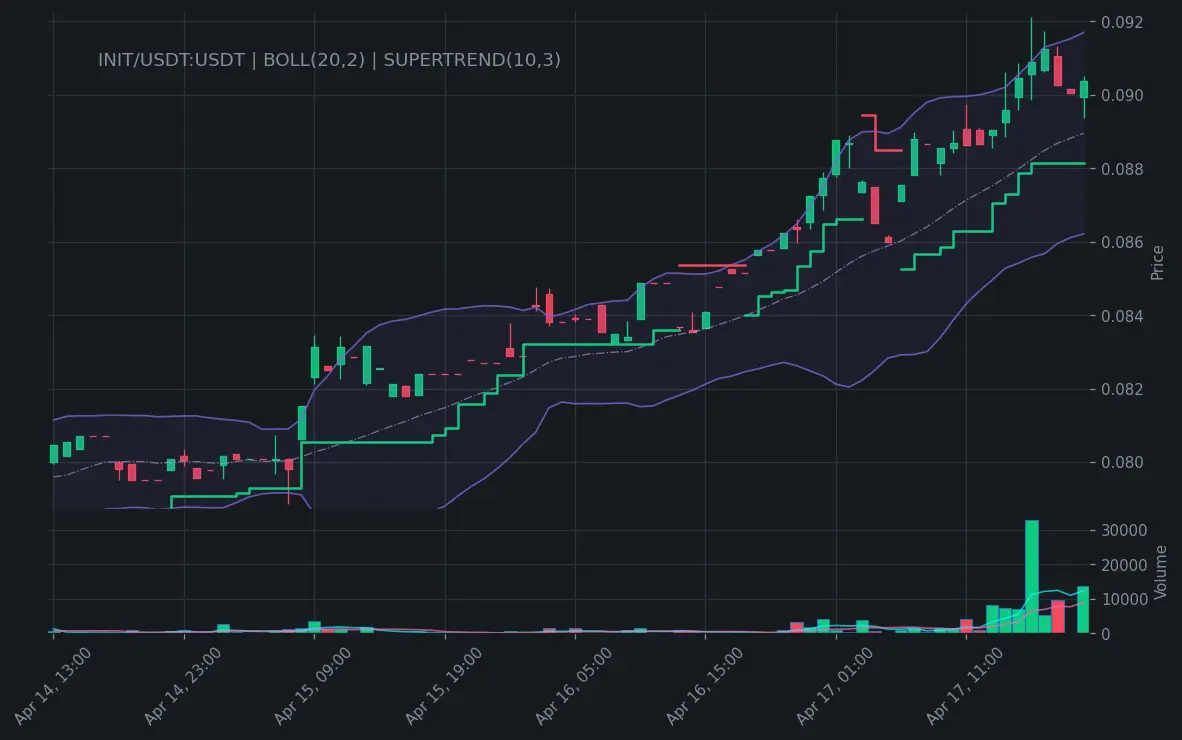Click the Price axis title
This screenshot has width=1182, height=740.
pyautogui.click(x=1157, y=263)
